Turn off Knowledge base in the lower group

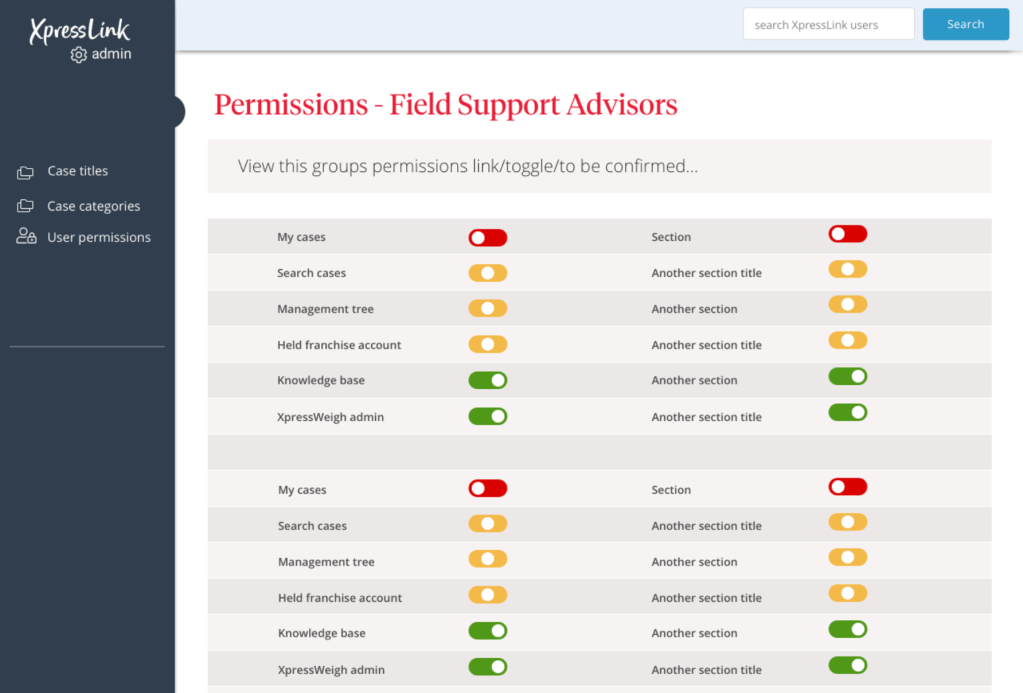tap(488, 632)
